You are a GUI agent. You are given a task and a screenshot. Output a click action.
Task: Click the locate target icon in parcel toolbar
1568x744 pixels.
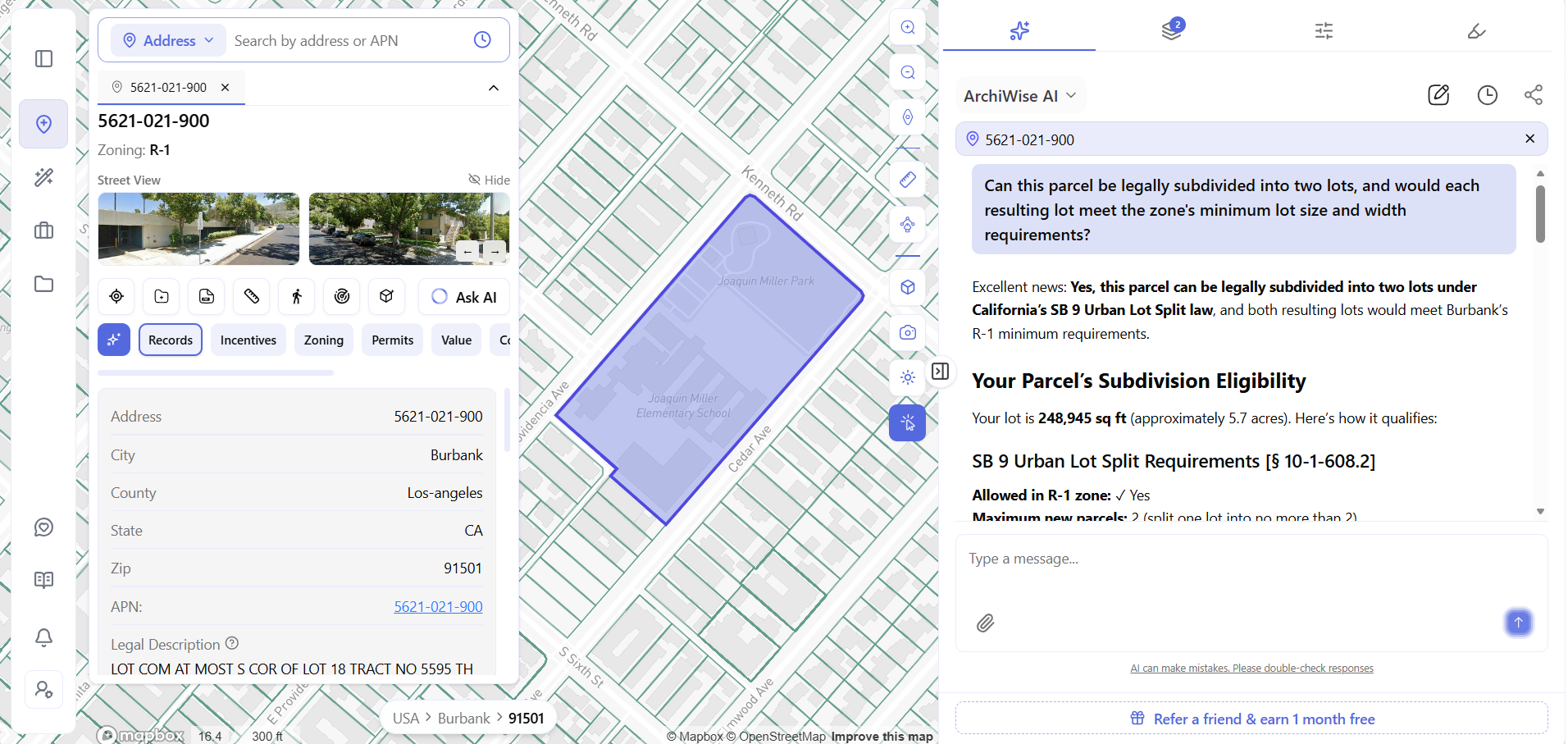(x=116, y=297)
